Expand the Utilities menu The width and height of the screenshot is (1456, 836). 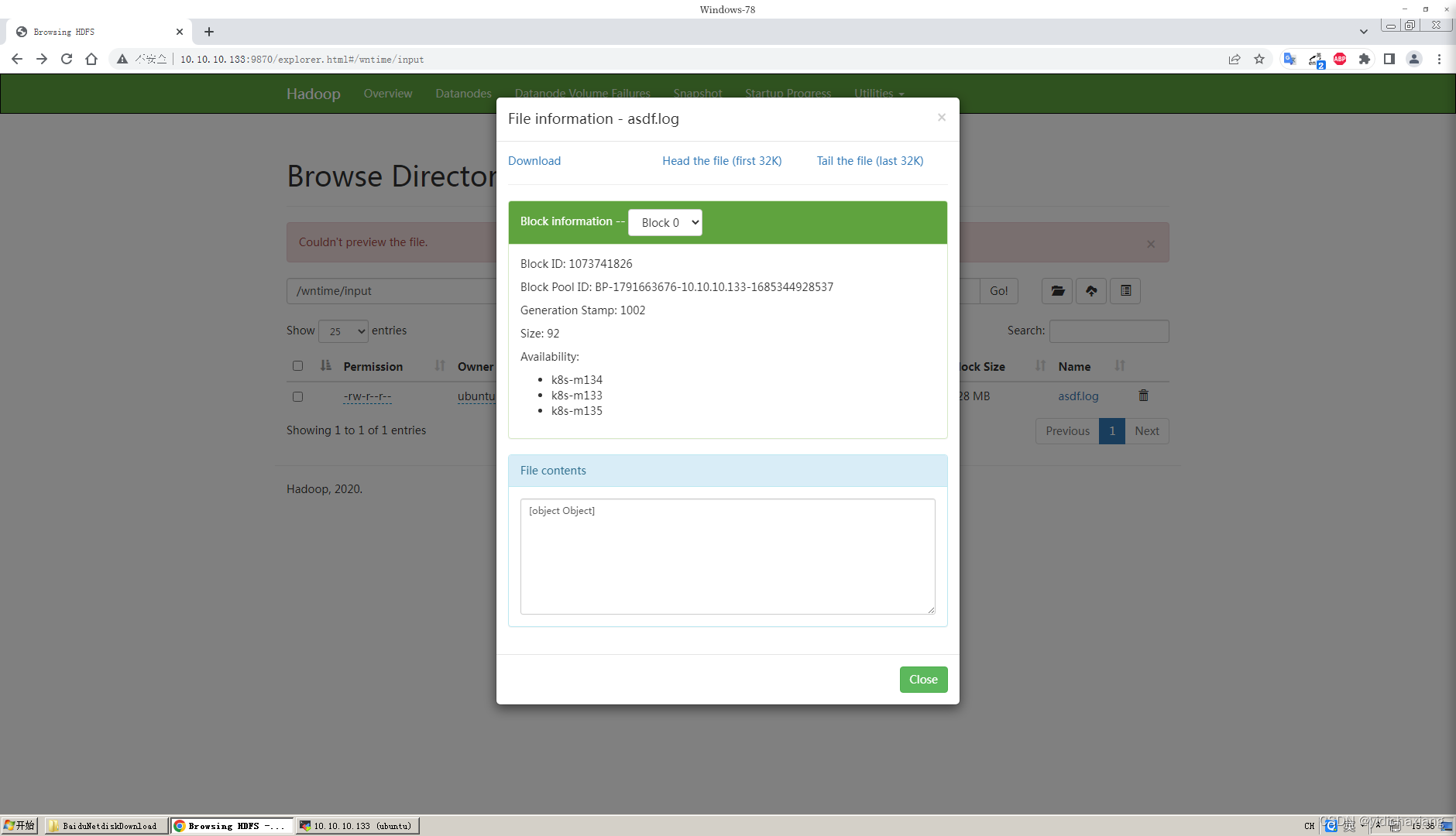(879, 93)
